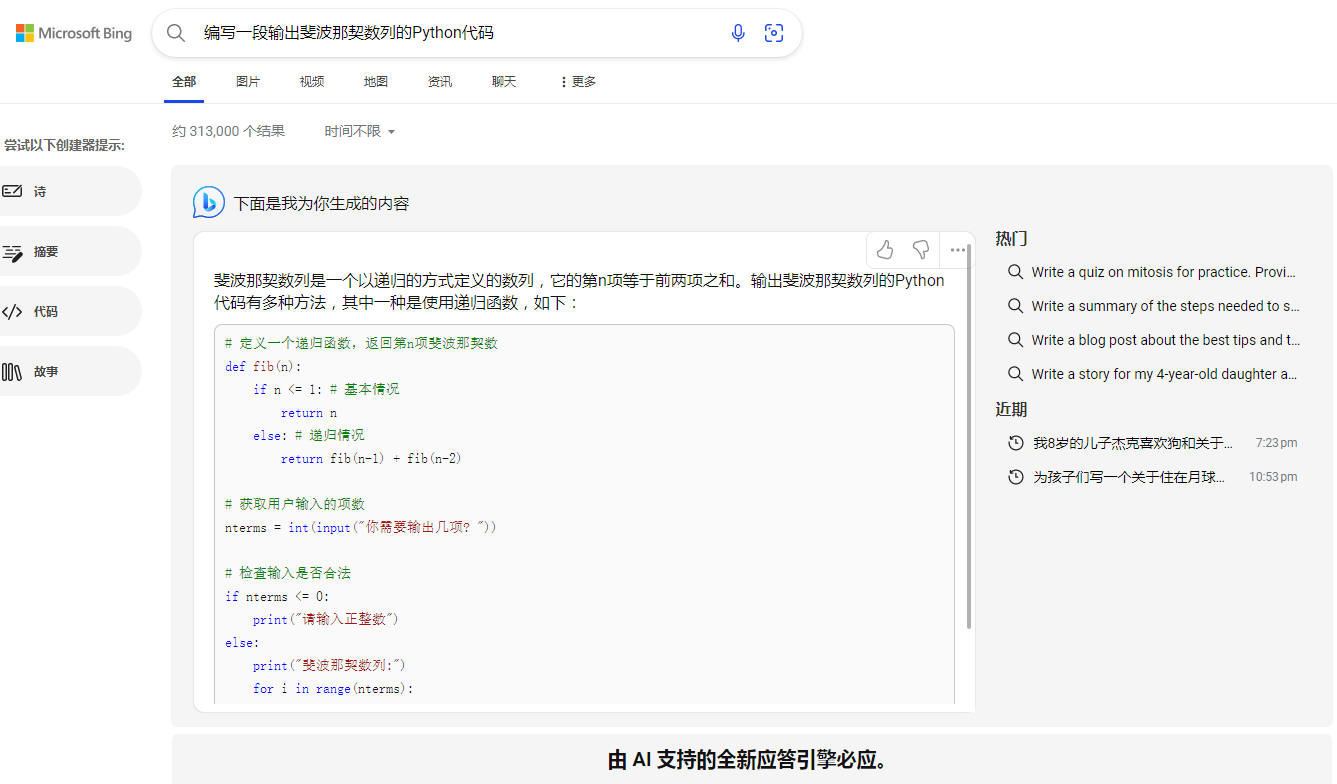
Task: Select the 全部 tab
Action: tap(184, 82)
